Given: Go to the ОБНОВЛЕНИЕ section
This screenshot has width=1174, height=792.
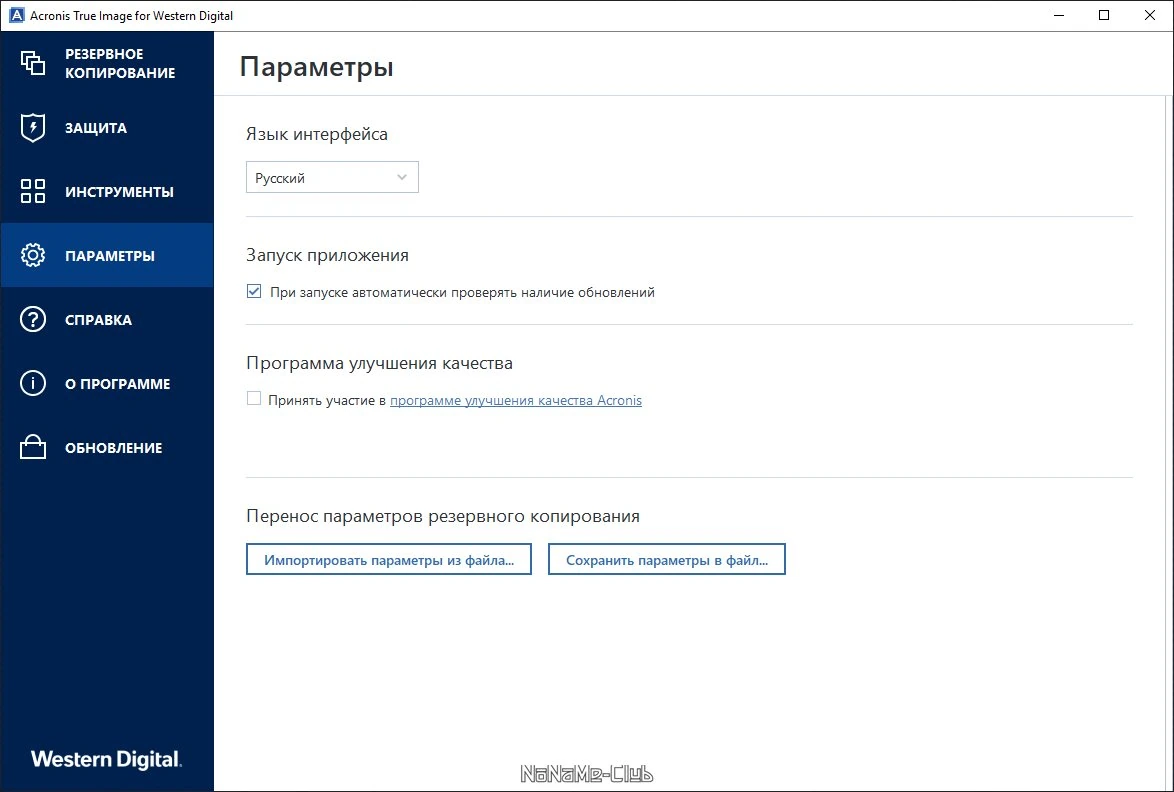Looking at the screenshot, I should pyautogui.click(x=107, y=447).
